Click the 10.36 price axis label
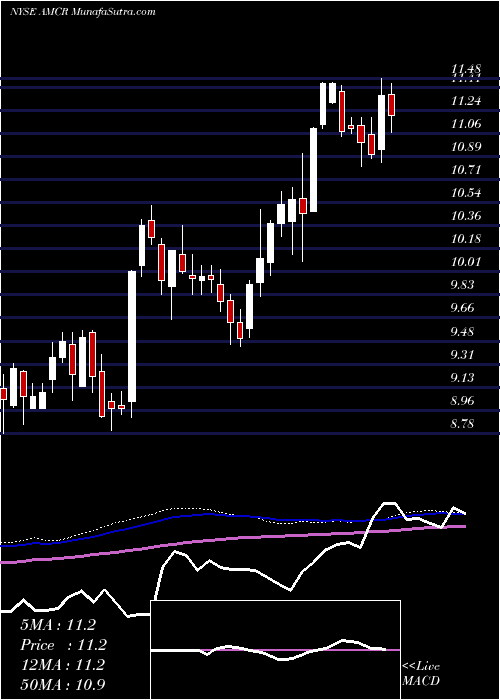The width and height of the screenshot is (500, 700). [x=466, y=216]
